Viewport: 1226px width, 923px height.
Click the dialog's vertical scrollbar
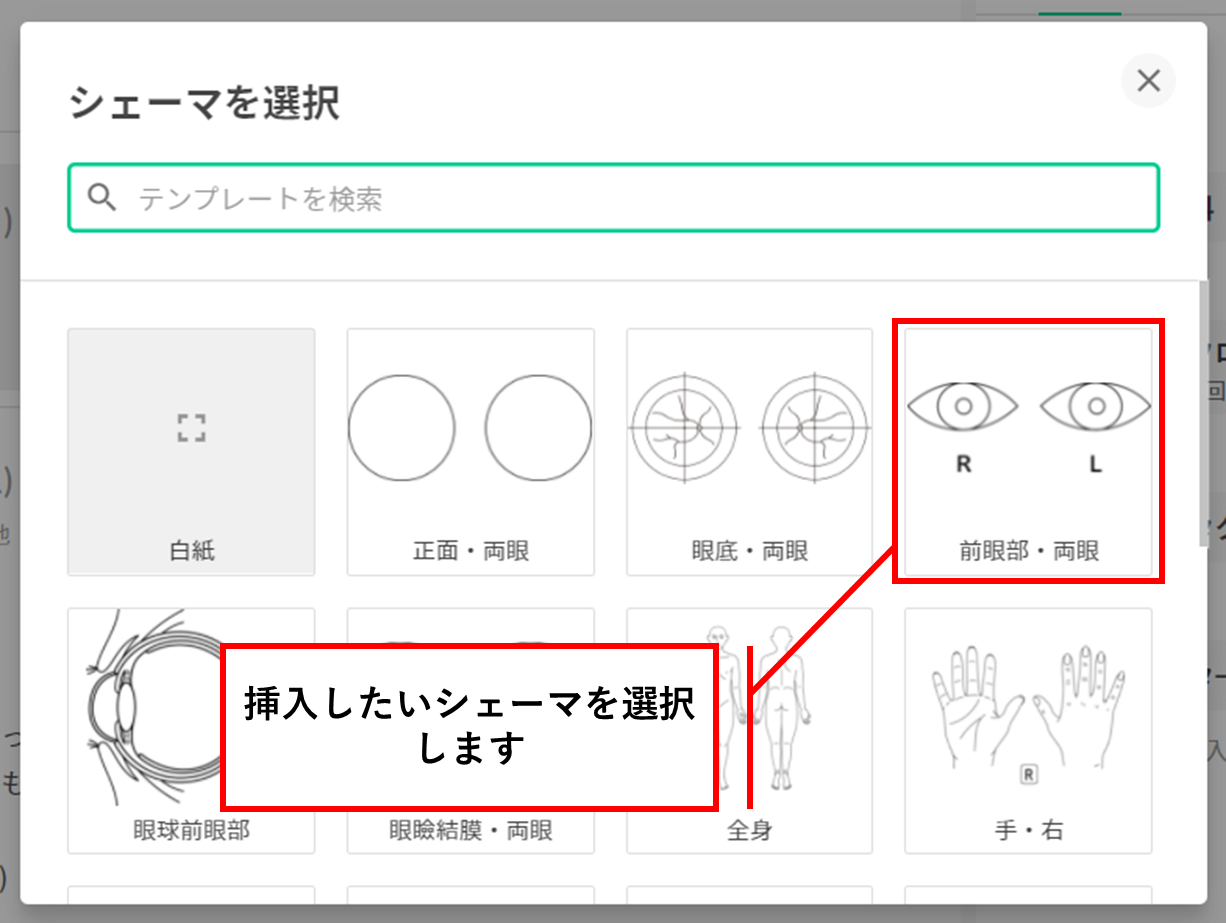pos(1203,414)
